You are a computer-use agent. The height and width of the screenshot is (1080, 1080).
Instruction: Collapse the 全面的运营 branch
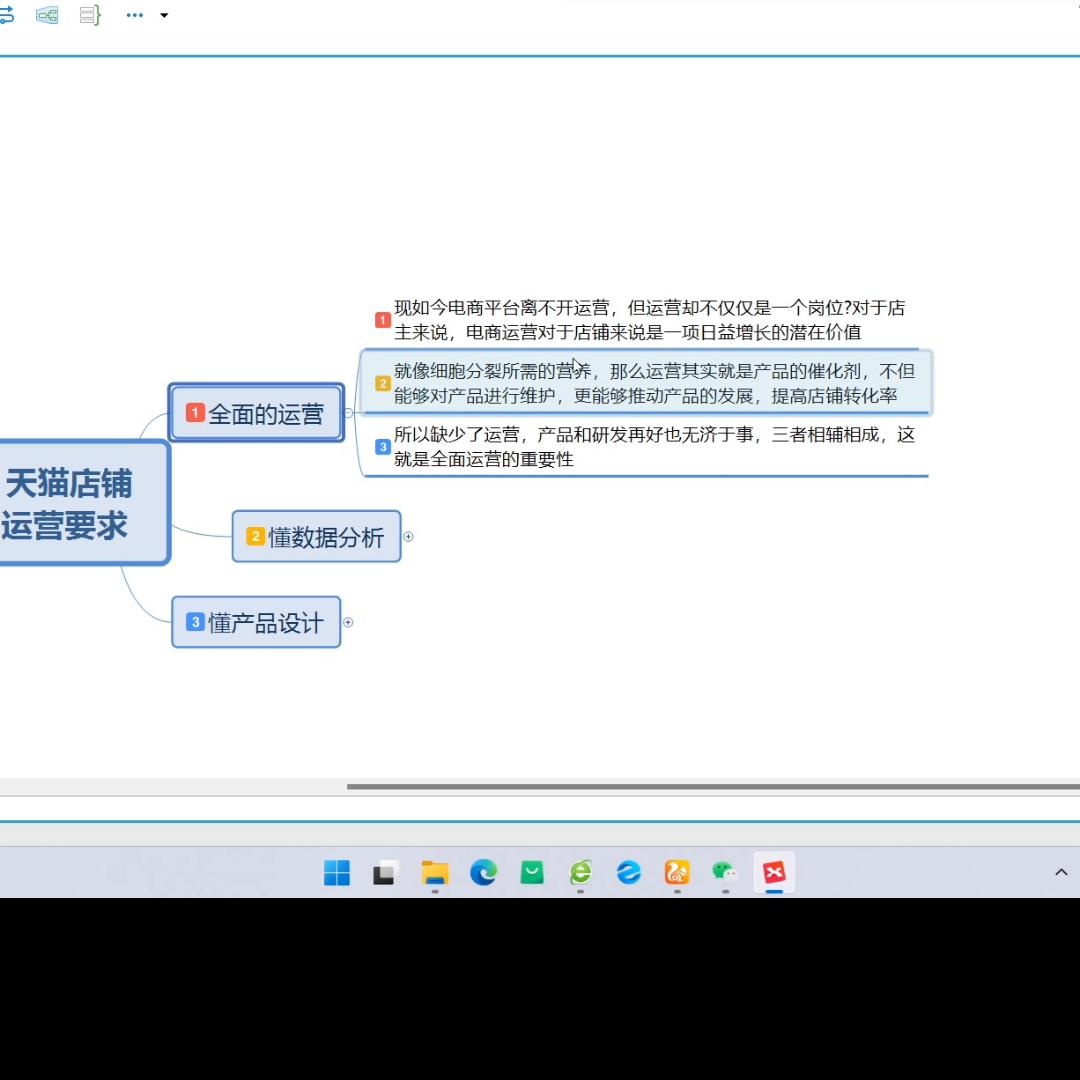point(349,413)
